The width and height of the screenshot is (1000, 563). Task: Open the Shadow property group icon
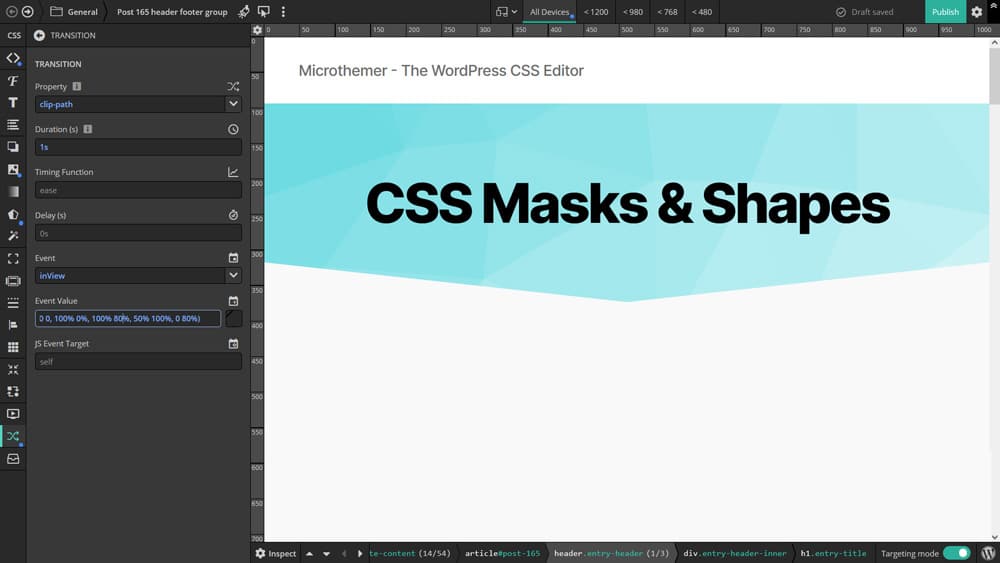tap(13, 147)
